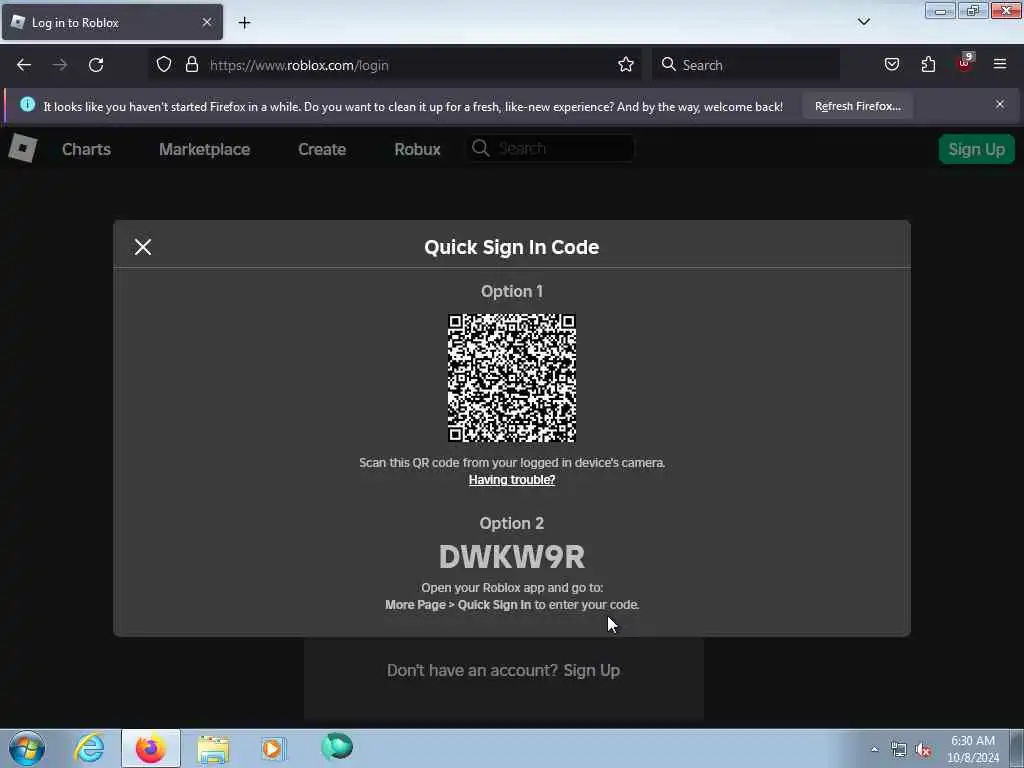Open the Extensions puzzle icon
The image size is (1024, 768).
pos(928,64)
